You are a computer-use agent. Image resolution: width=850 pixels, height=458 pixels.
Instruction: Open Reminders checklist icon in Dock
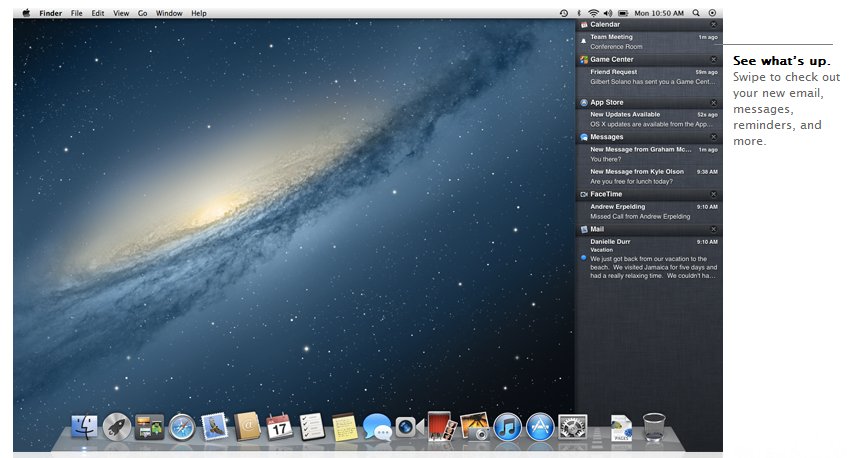pyautogui.click(x=312, y=427)
